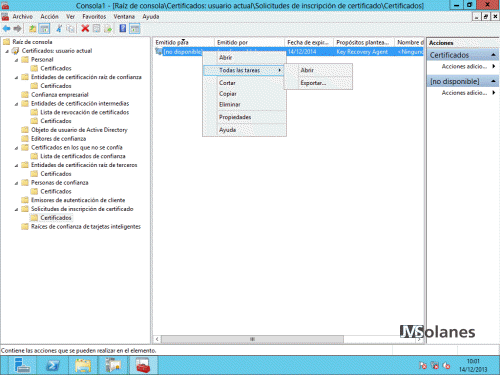Collapse the [no disponible] section in Acciones pane
Viewport: 500px width, 375px height.
pyautogui.click(x=493, y=81)
